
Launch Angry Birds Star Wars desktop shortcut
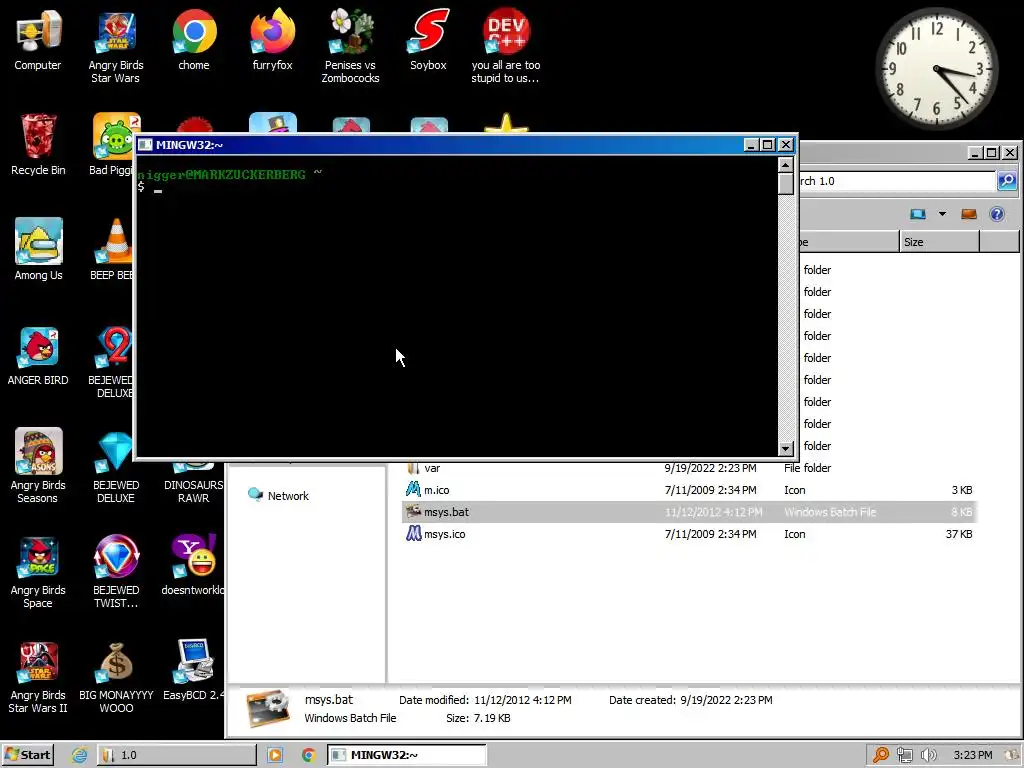pos(116,46)
